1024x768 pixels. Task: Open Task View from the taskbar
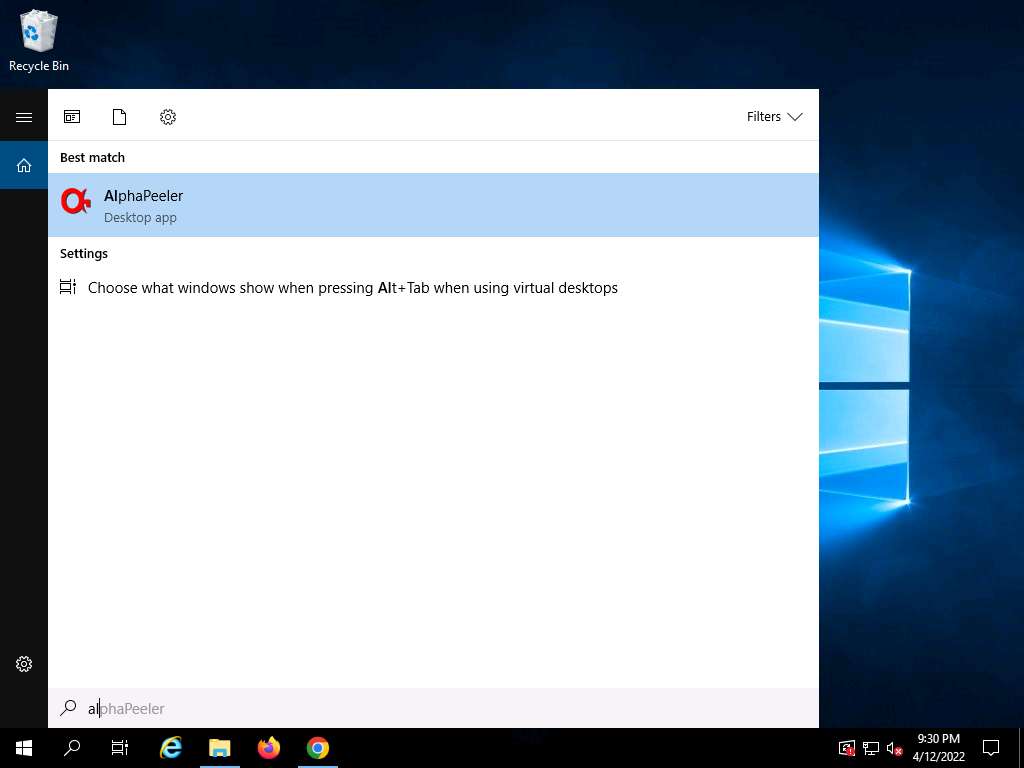pos(120,748)
